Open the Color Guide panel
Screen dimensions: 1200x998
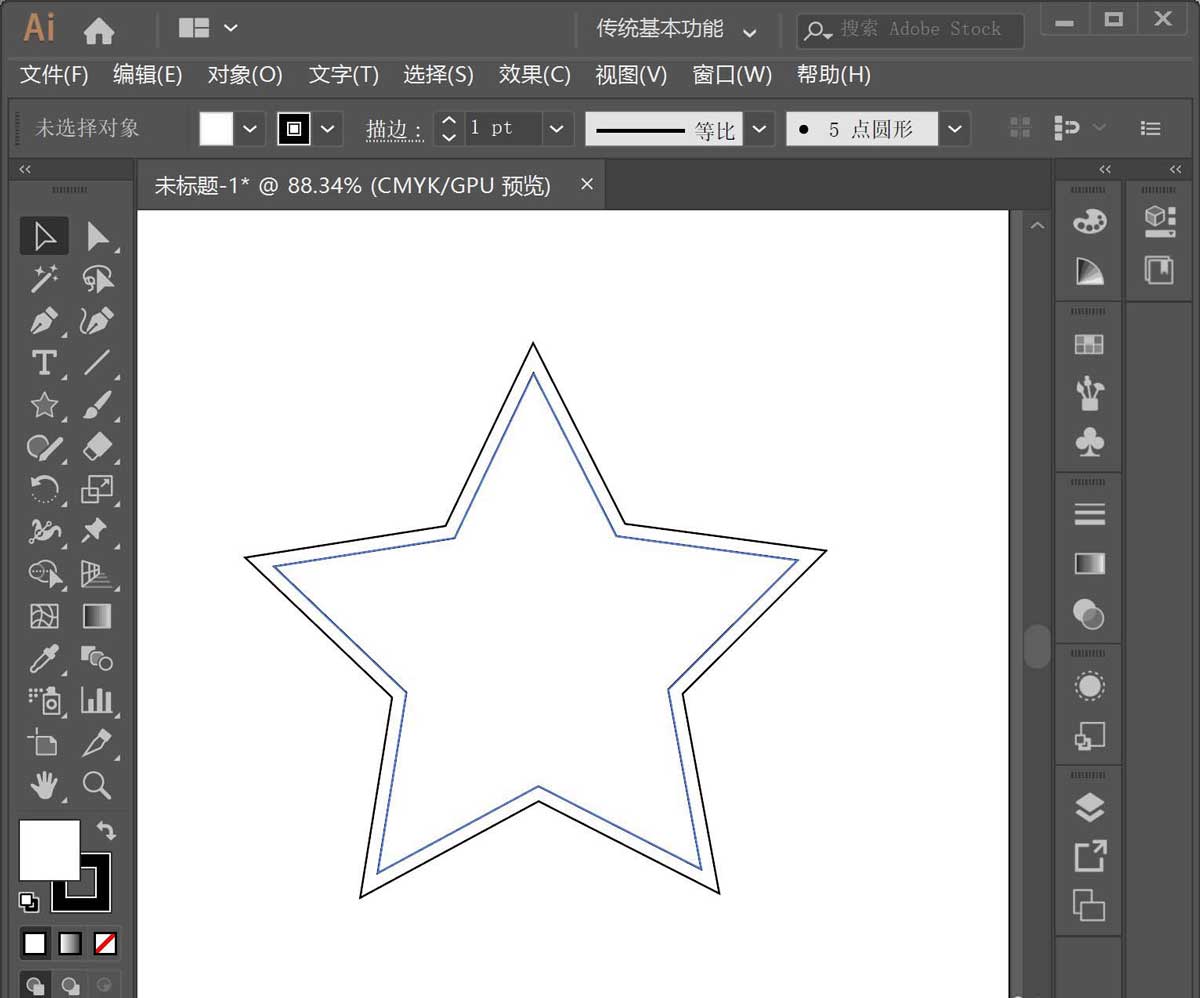click(1089, 270)
